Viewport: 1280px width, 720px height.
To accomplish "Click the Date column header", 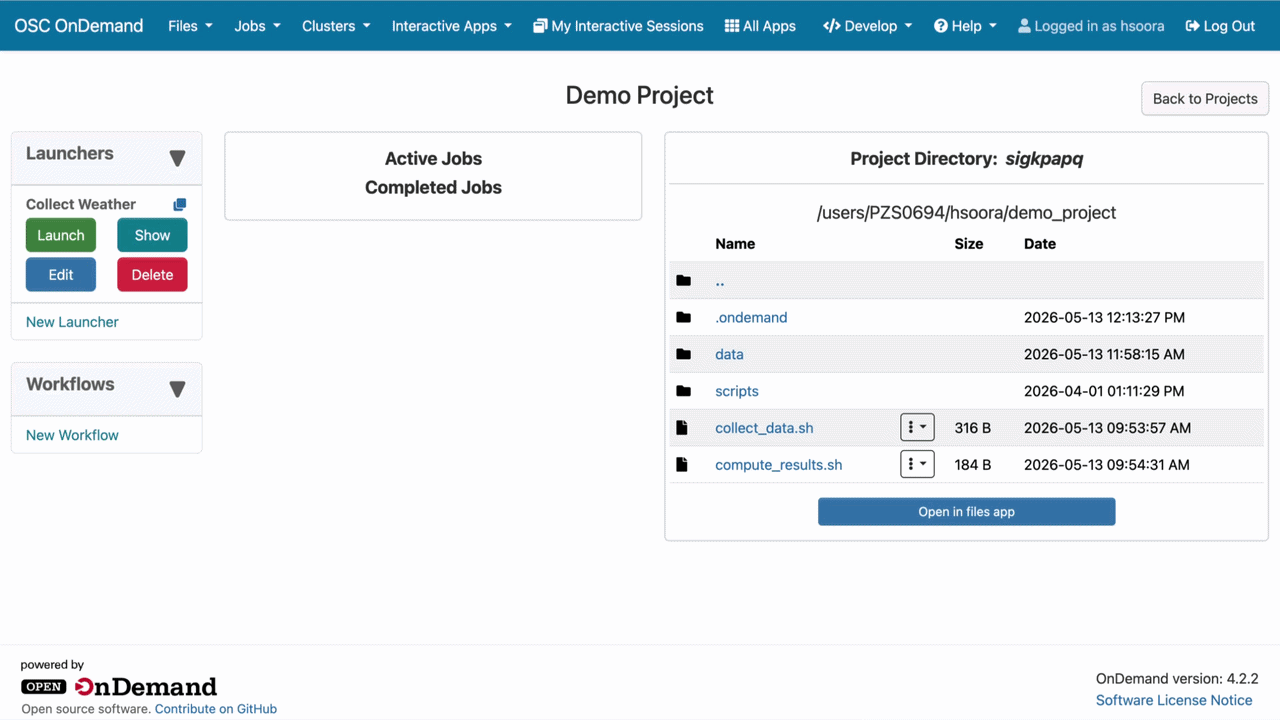I will pos(1040,244).
